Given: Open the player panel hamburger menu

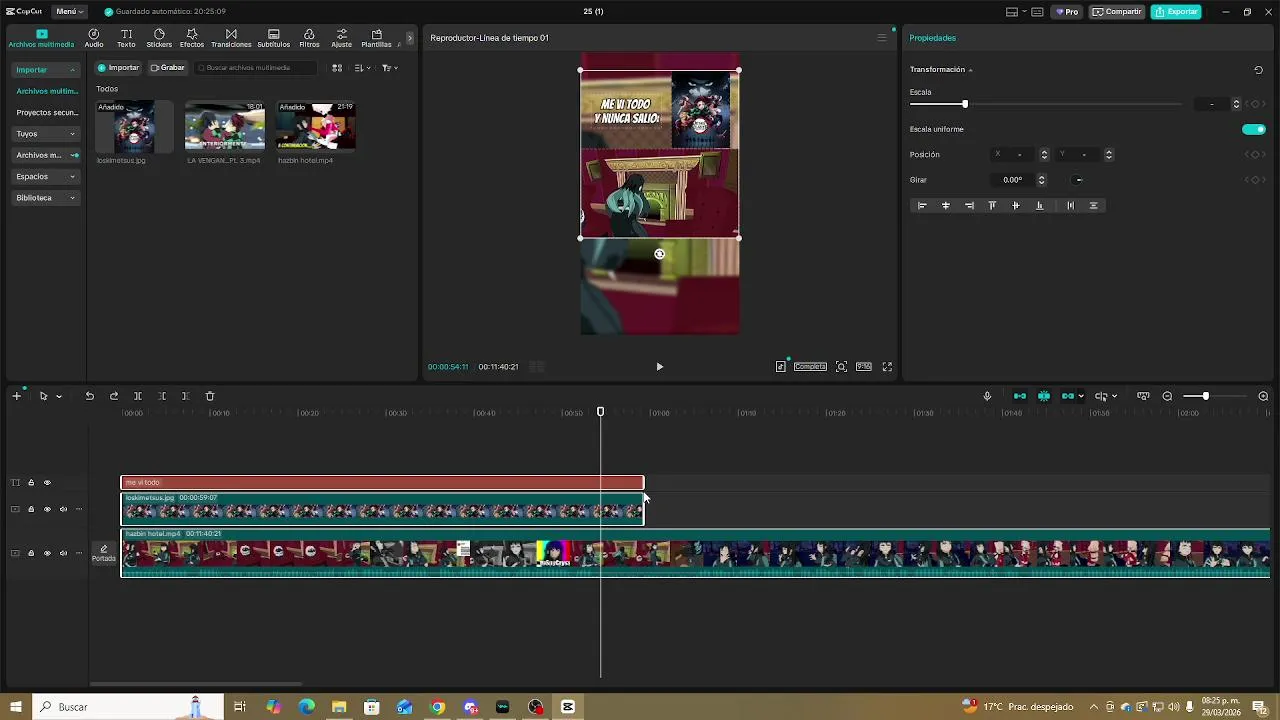Looking at the screenshot, I should [881, 38].
